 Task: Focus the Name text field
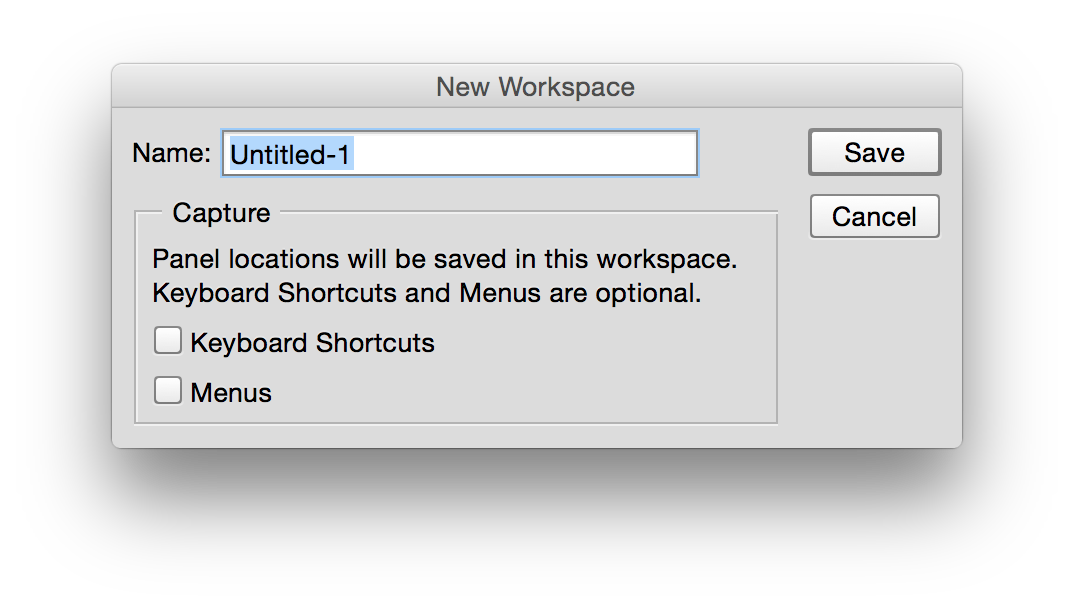pyautogui.click(x=459, y=154)
